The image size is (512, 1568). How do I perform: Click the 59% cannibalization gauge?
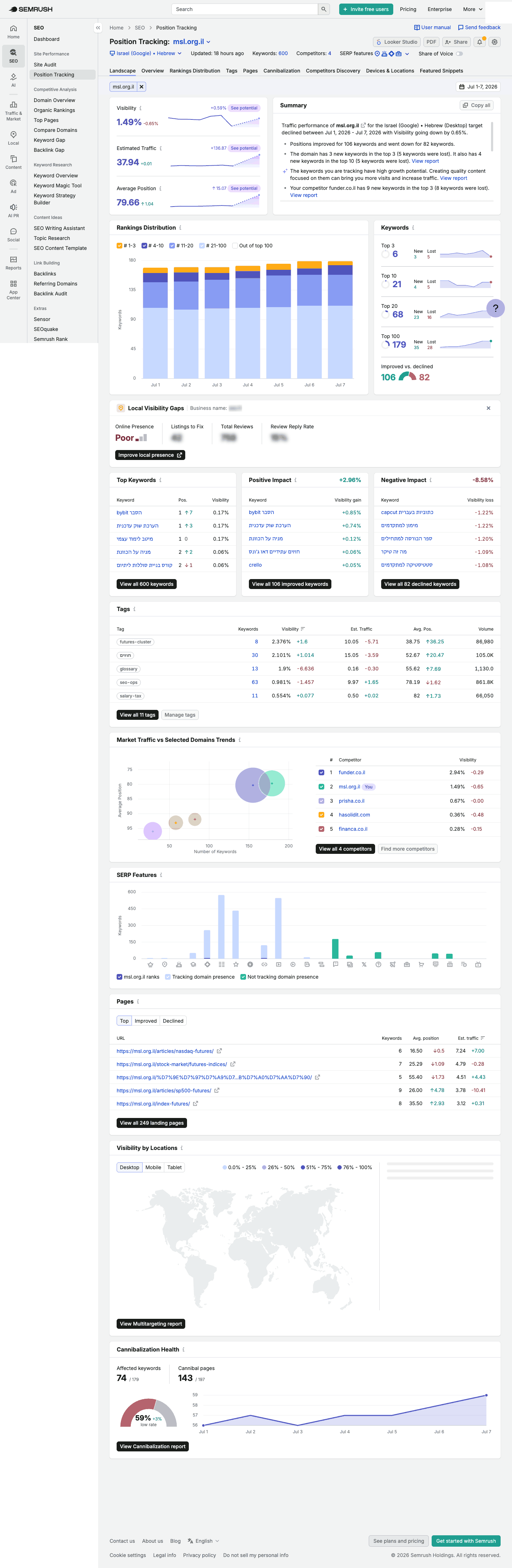pyautogui.click(x=149, y=1413)
